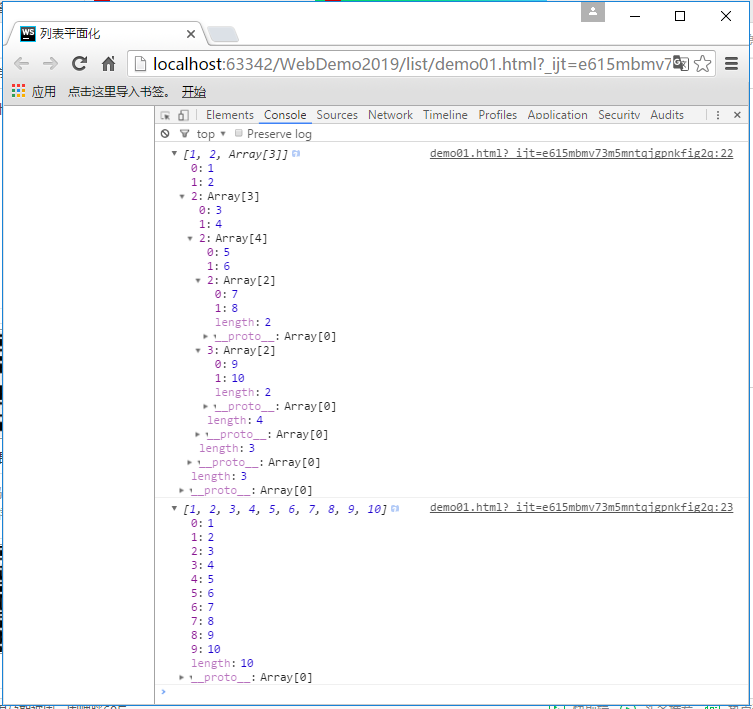The width and height of the screenshot is (753, 709).
Task: Open source link demo01.html line 22
Action: click(581, 153)
